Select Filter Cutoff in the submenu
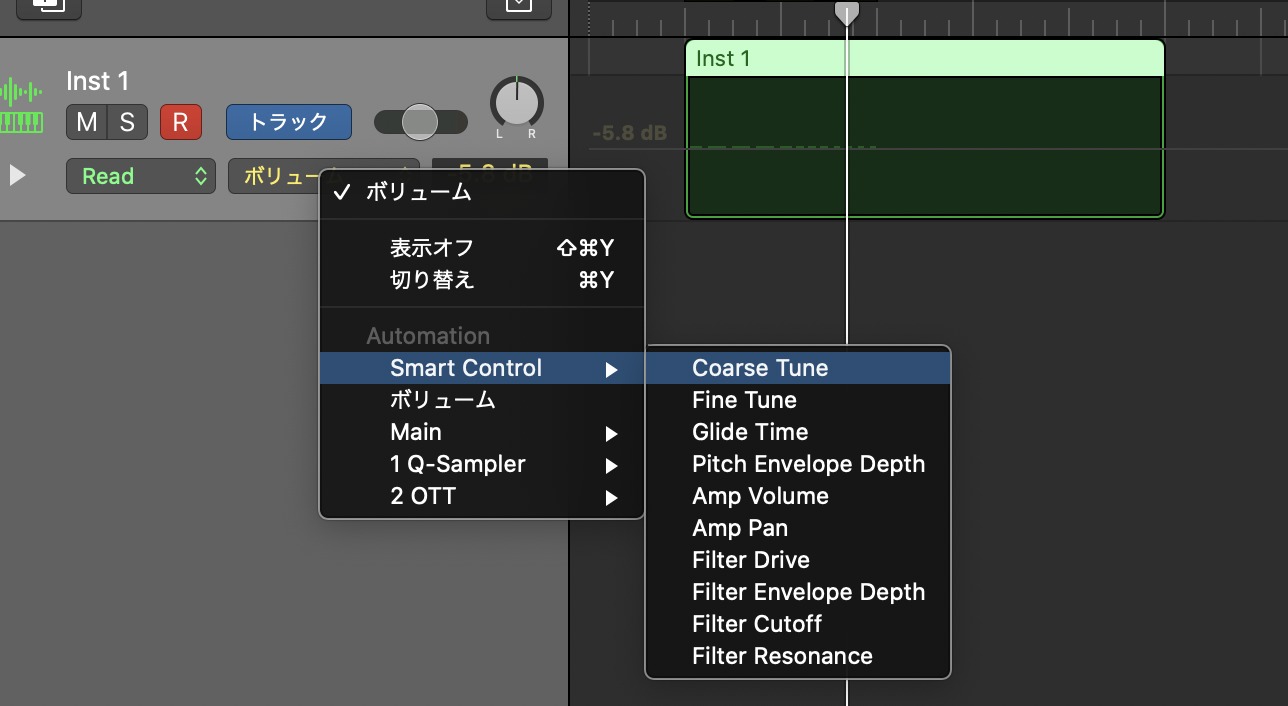 (757, 624)
